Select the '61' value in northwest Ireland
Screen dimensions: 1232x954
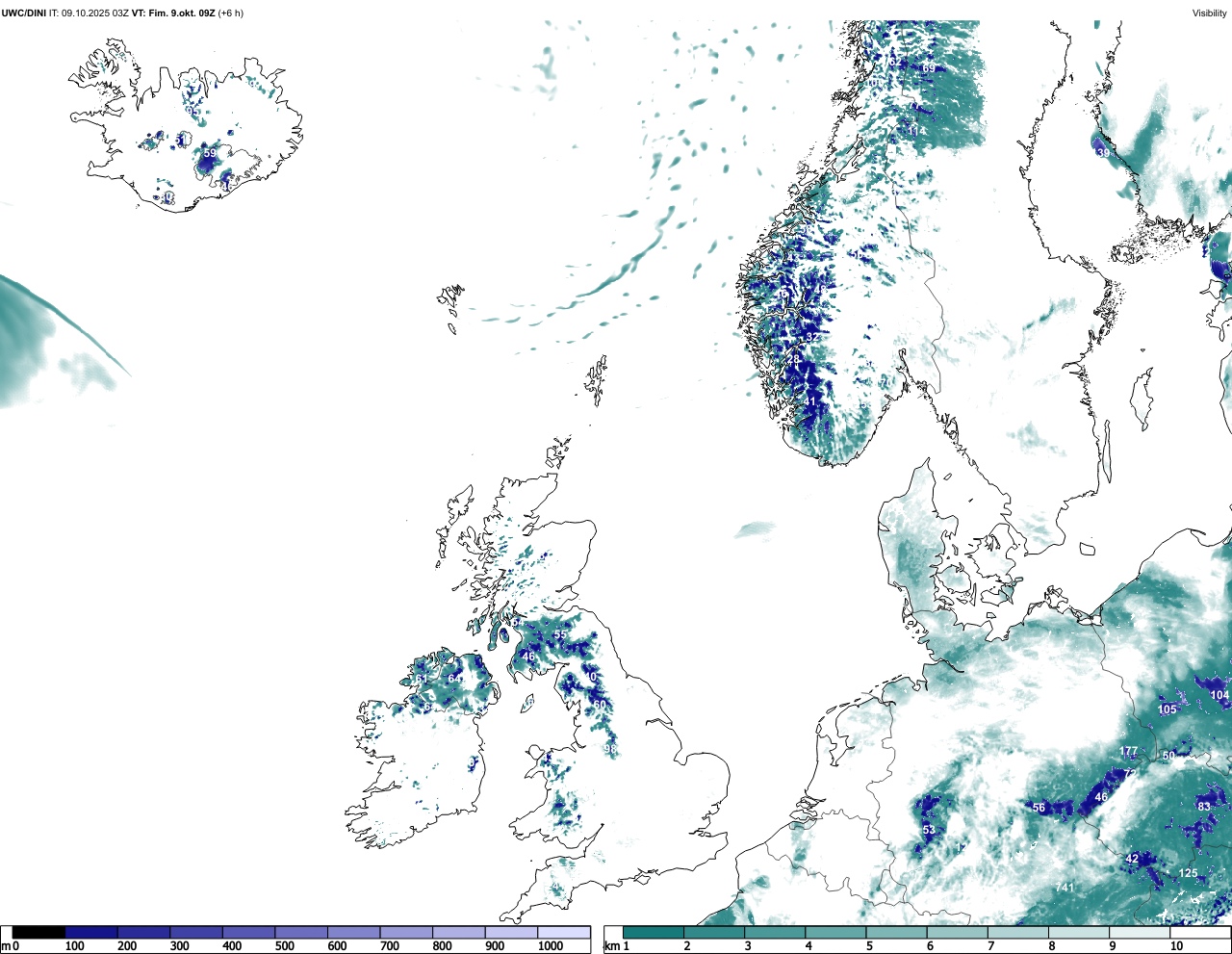[421, 679]
